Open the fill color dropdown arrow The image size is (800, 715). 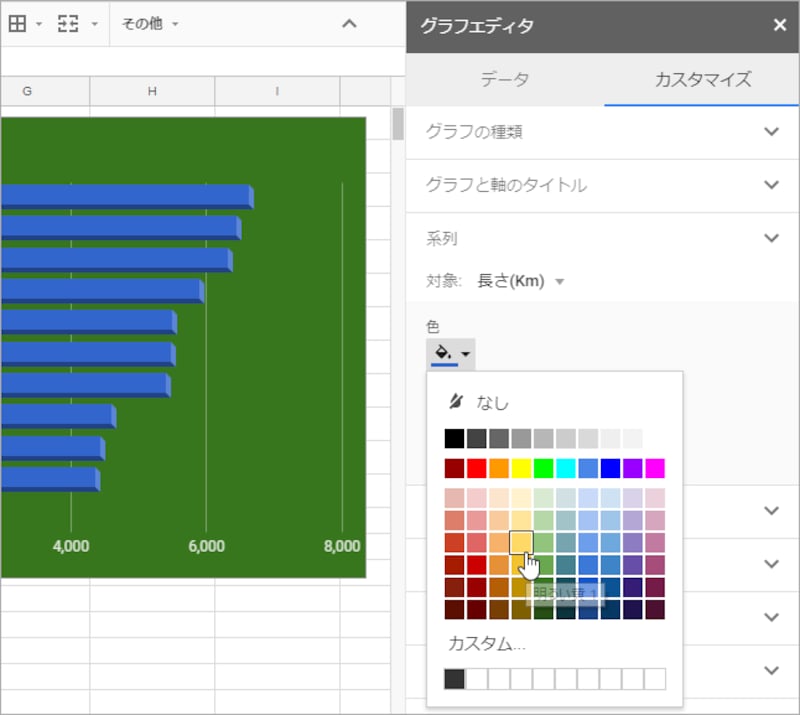tap(467, 352)
